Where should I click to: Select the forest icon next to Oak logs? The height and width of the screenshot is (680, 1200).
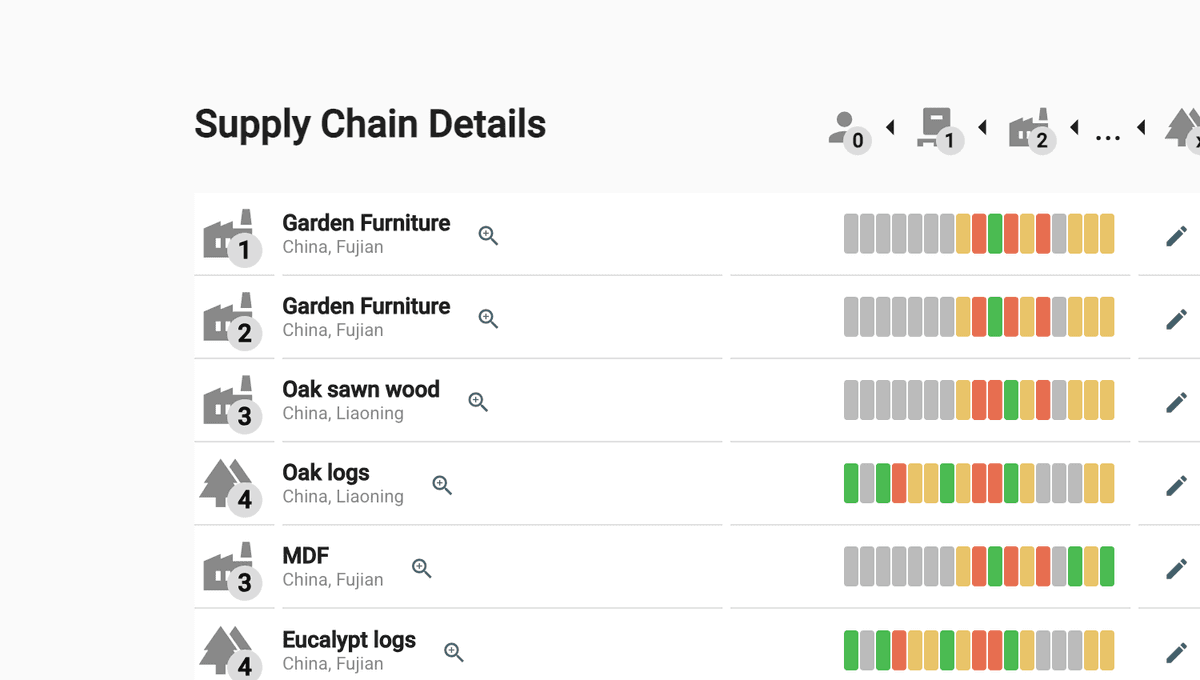point(234,483)
